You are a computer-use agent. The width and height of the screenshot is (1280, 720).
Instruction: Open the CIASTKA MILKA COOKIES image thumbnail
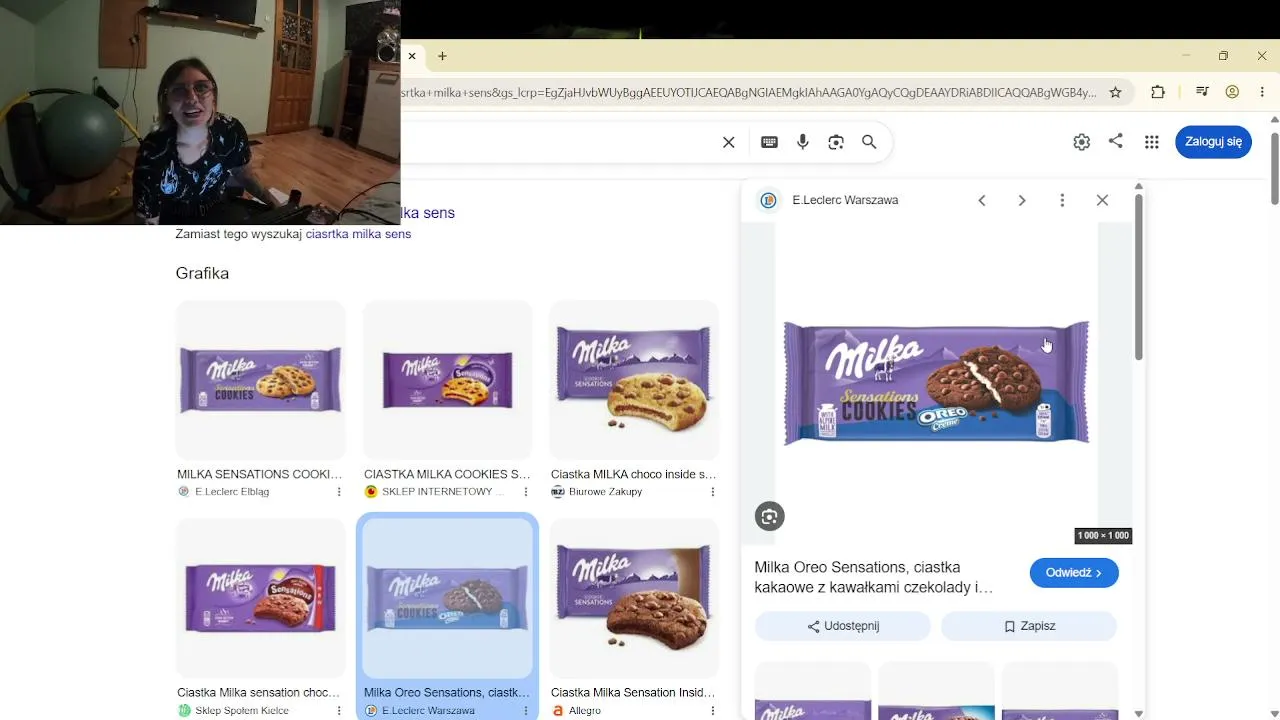(x=447, y=380)
